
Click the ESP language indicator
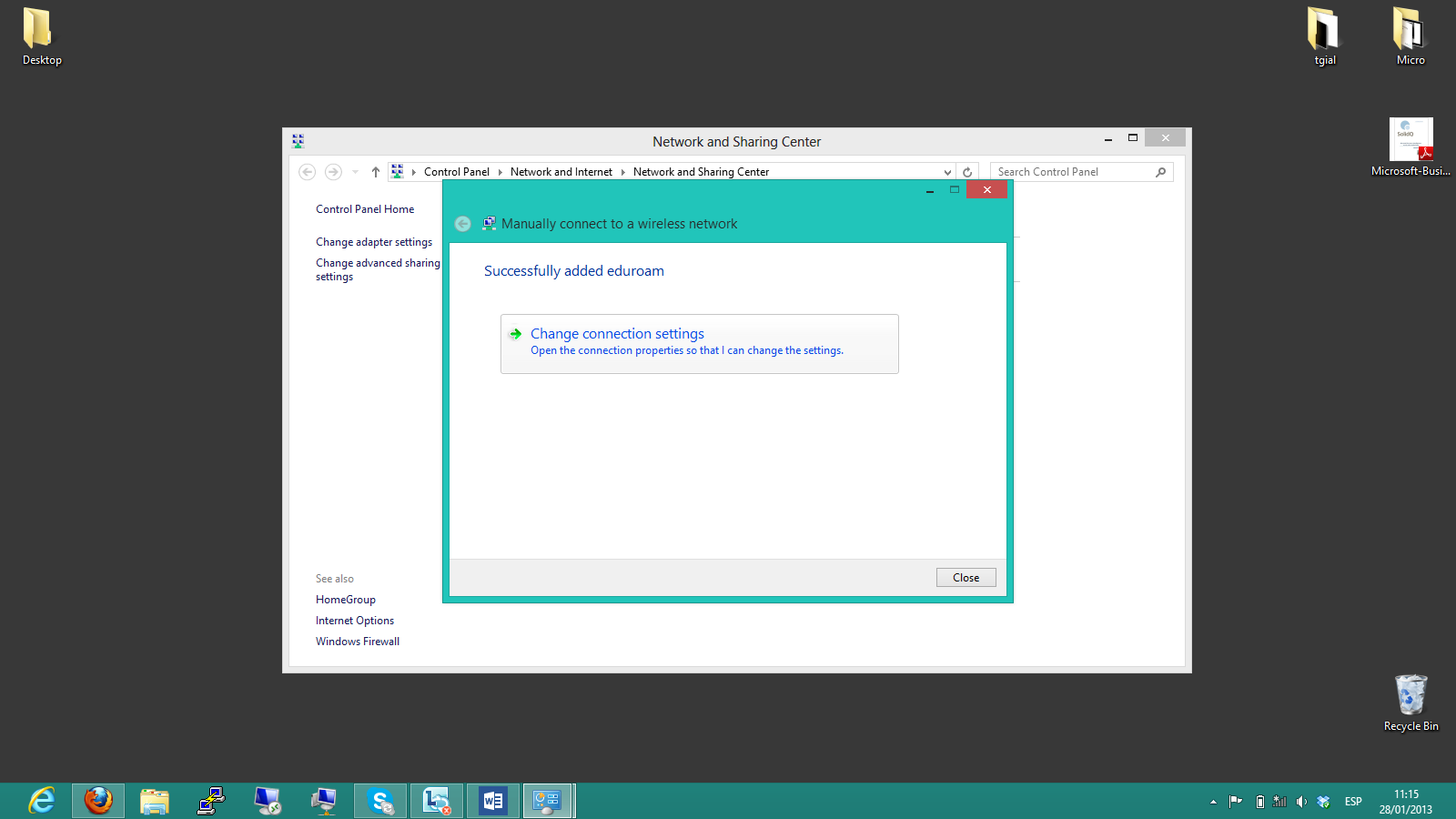1353,802
